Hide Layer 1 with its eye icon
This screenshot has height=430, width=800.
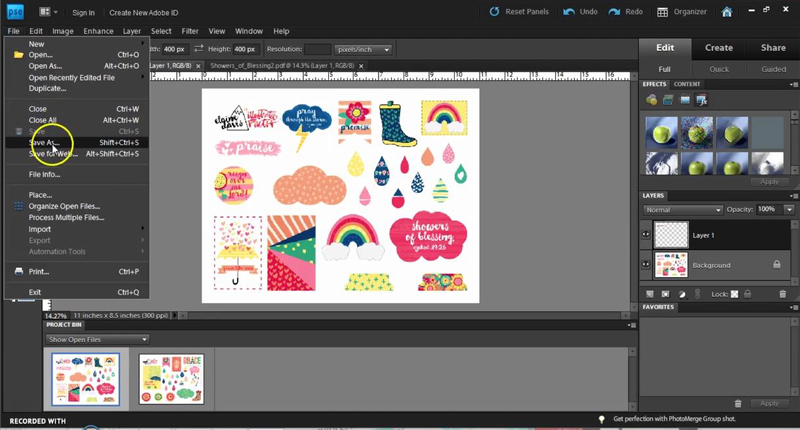click(646, 235)
